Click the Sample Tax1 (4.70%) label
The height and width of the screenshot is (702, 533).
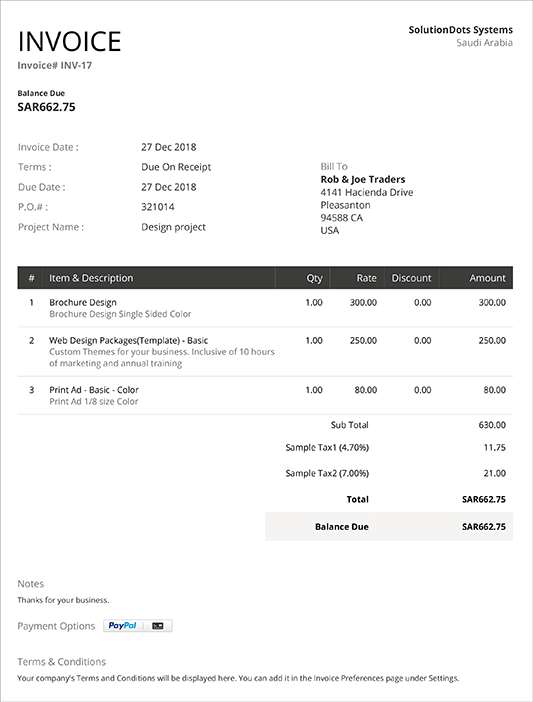pos(327,447)
